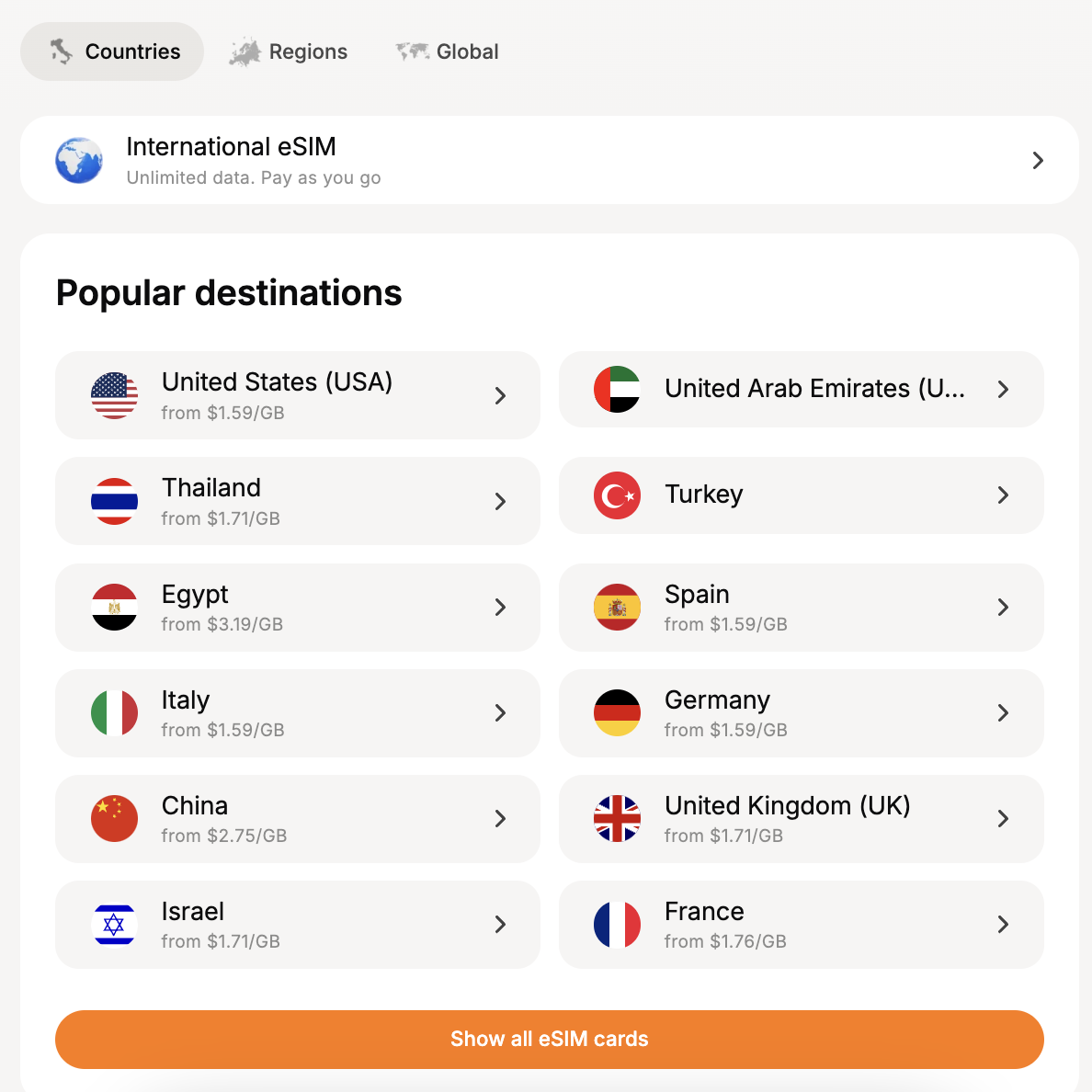Click Show all eSIM cards button

click(x=550, y=1039)
